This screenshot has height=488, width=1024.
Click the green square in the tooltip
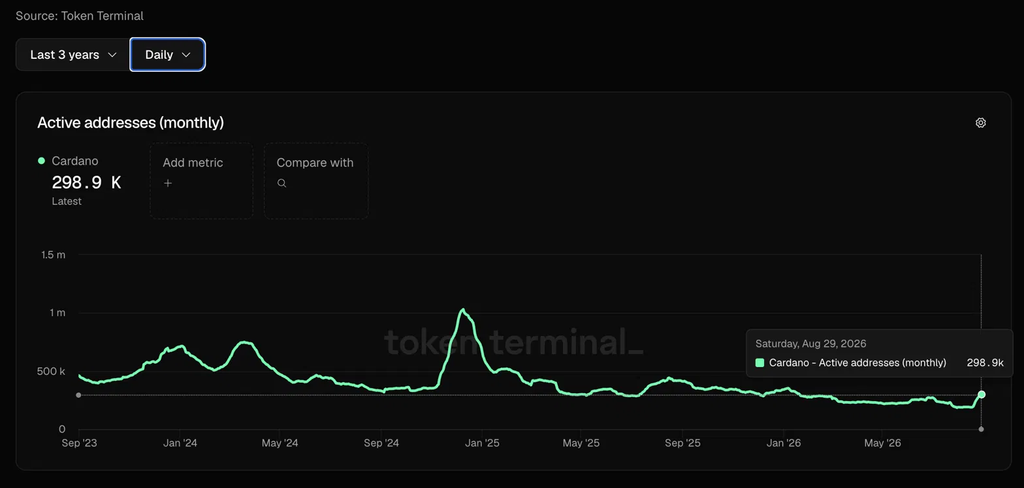pos(760,363)
